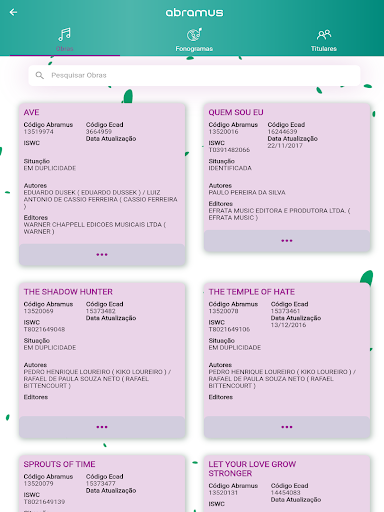The width and height of the screenshot is (384, 512).
Task: Open THE TEMPLE OF HATE work title
Action: 252,292
